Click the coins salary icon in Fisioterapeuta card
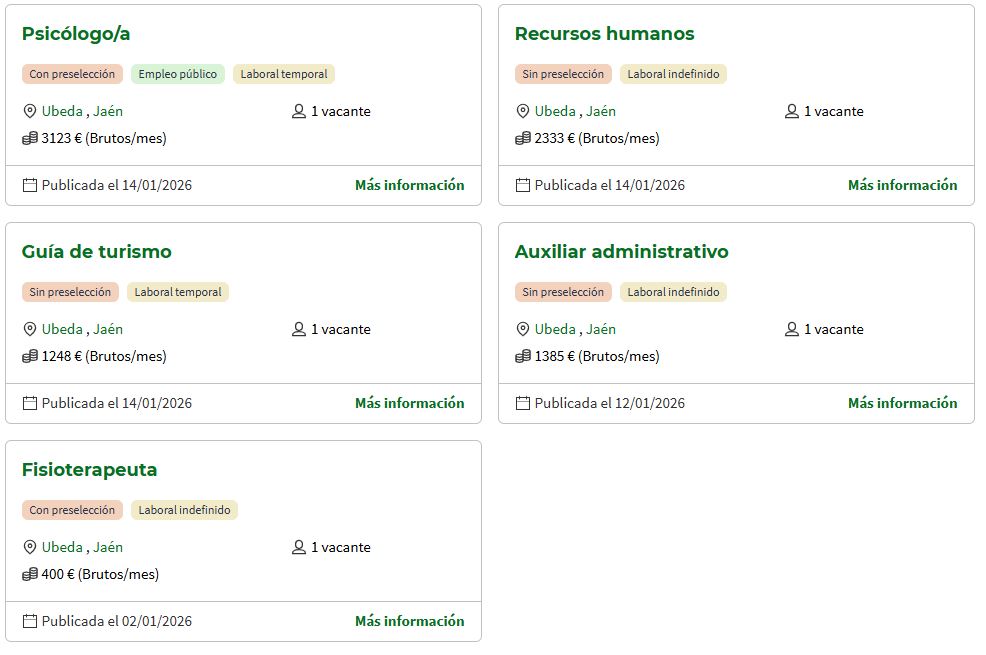This screenshot has width=986, height=655. click(x=30, y=574)
